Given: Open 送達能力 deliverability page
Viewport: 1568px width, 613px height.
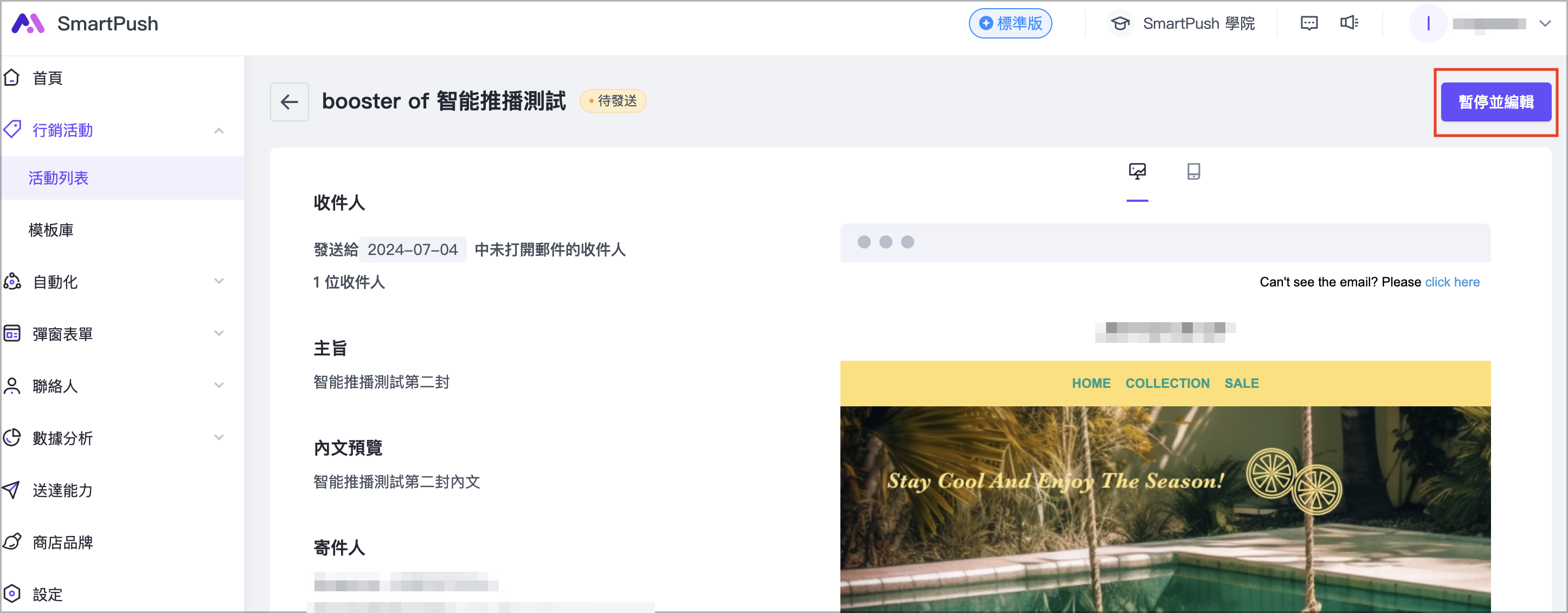Looking at the screenshot, I should pos(62,490).
